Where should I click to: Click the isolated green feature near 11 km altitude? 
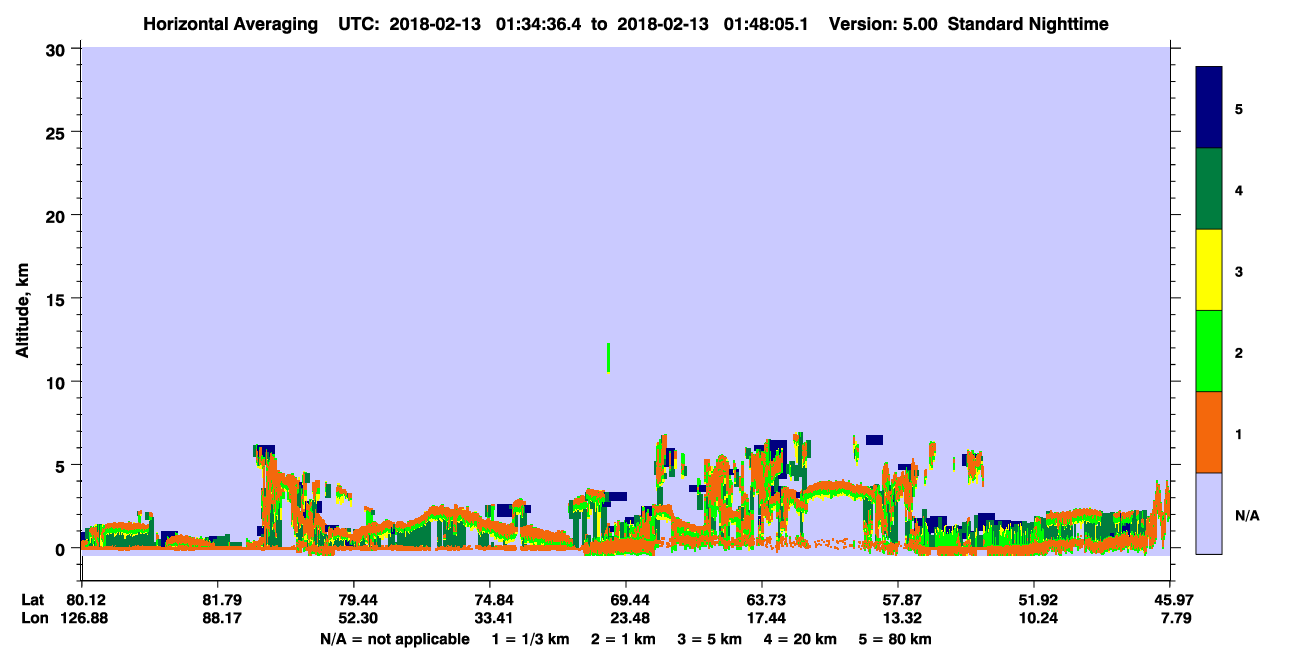click(608, 357)
